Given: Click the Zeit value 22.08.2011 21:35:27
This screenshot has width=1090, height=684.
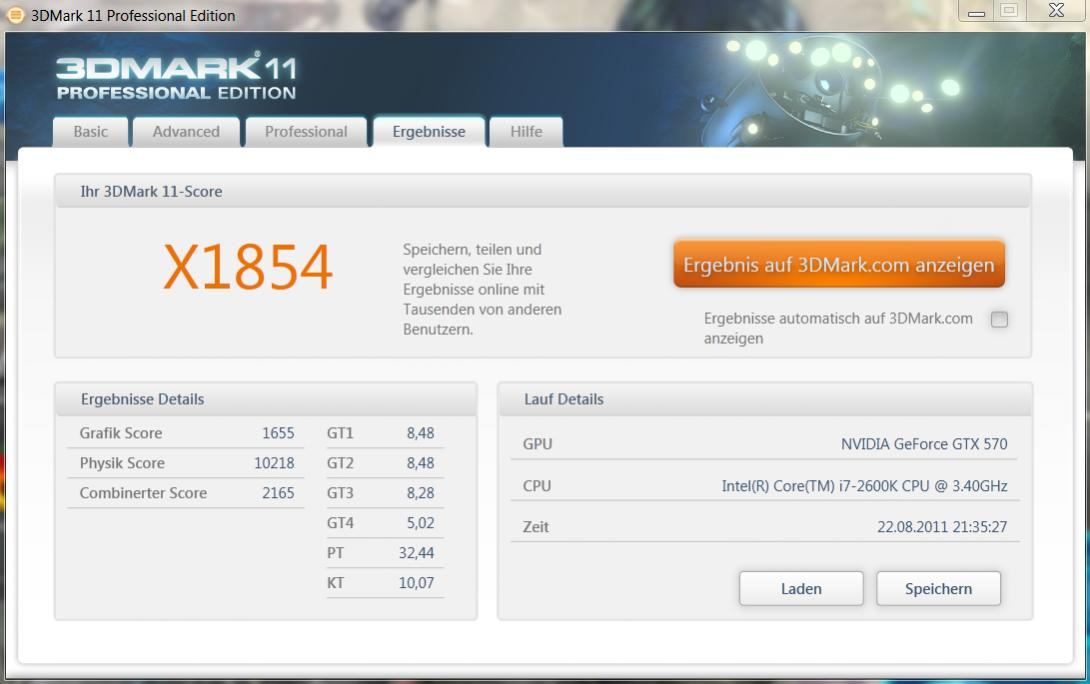Looking at the screenshot, I should (x=942, y=527).
